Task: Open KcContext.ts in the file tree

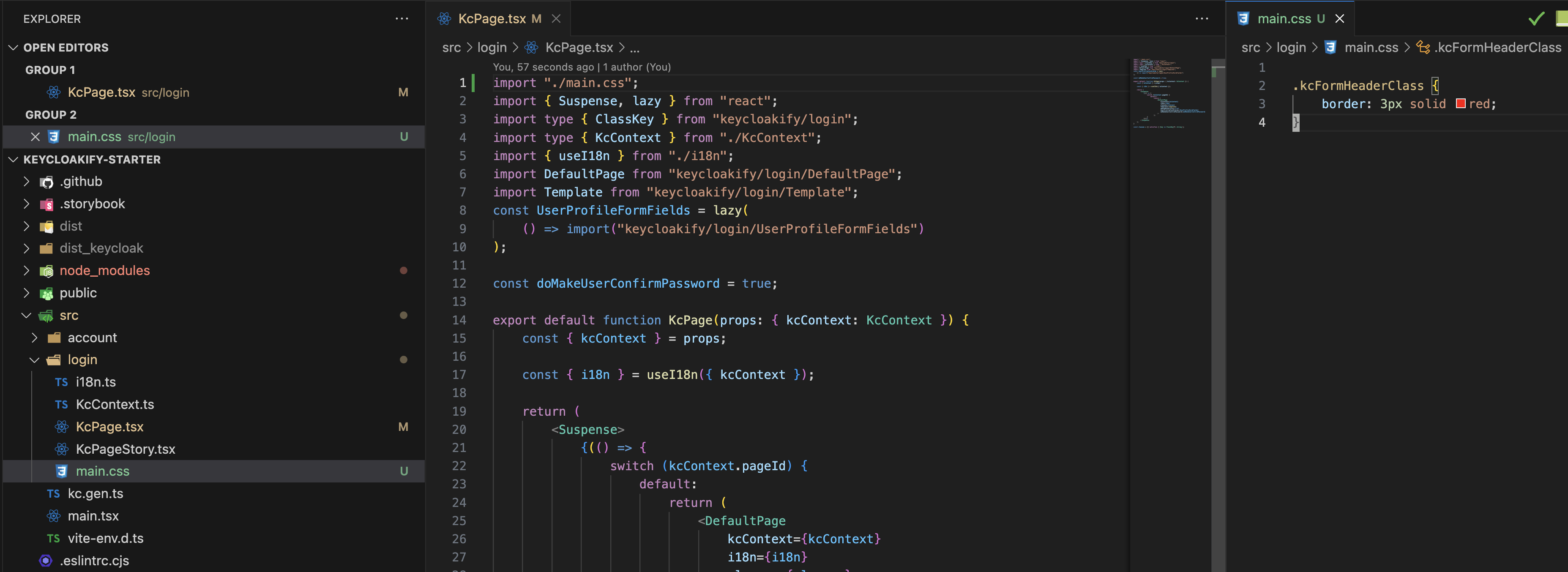Action: tap(115, 405)
